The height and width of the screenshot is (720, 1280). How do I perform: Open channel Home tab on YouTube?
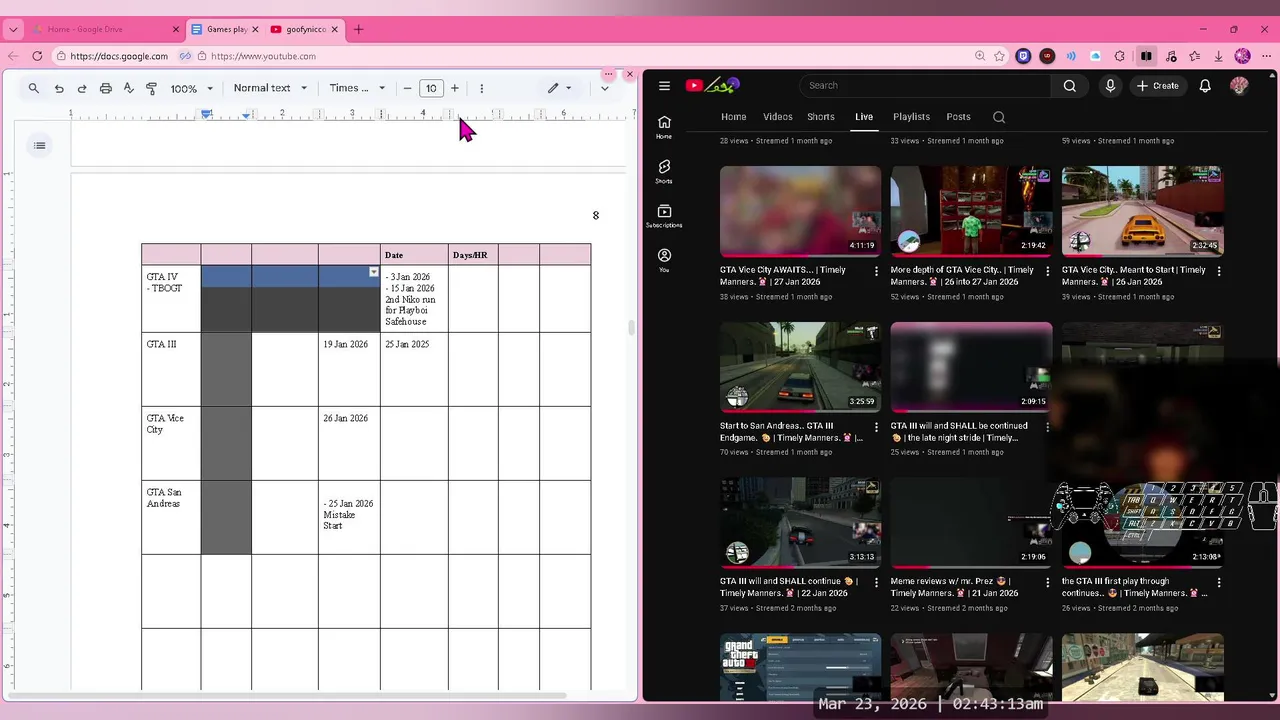click(734, 117)
